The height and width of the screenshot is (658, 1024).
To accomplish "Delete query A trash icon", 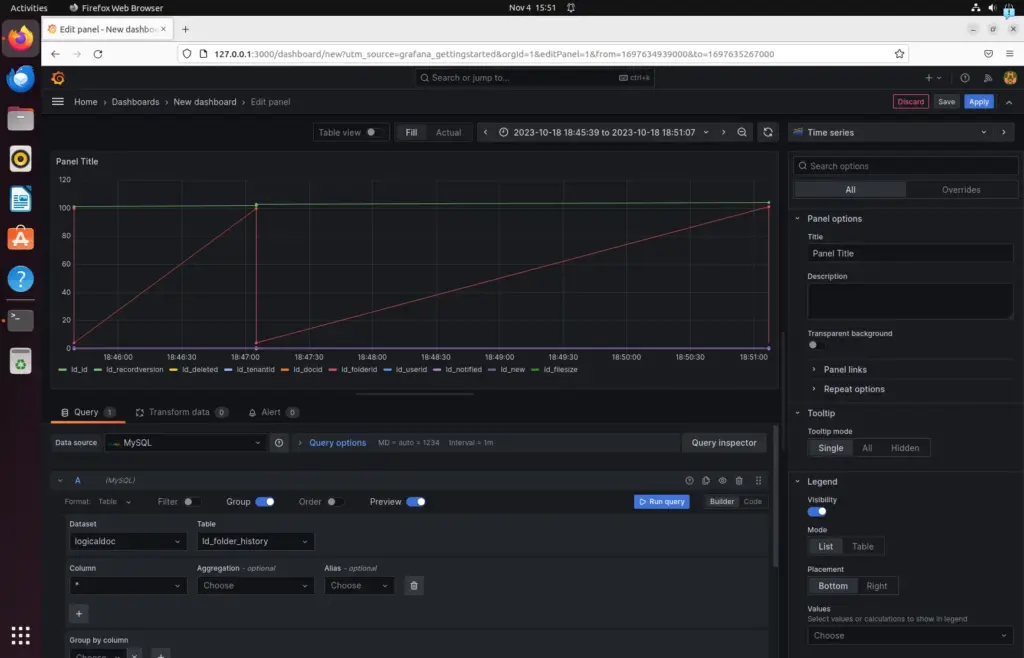I will click(739, 480).
